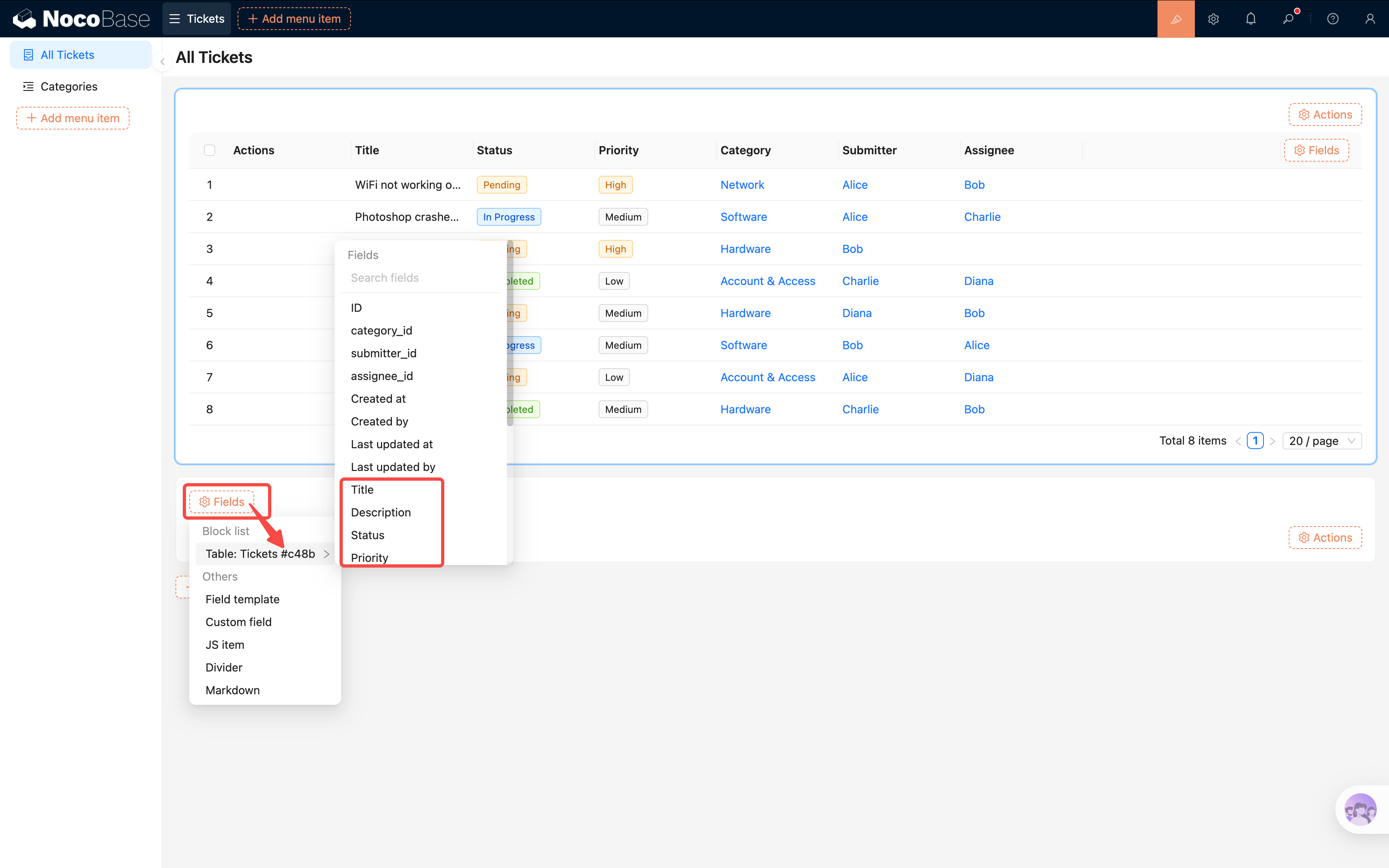Open the settings gear in the top bar
The width and height of the screenshot is (1389, 868).
click(1213, 19)
